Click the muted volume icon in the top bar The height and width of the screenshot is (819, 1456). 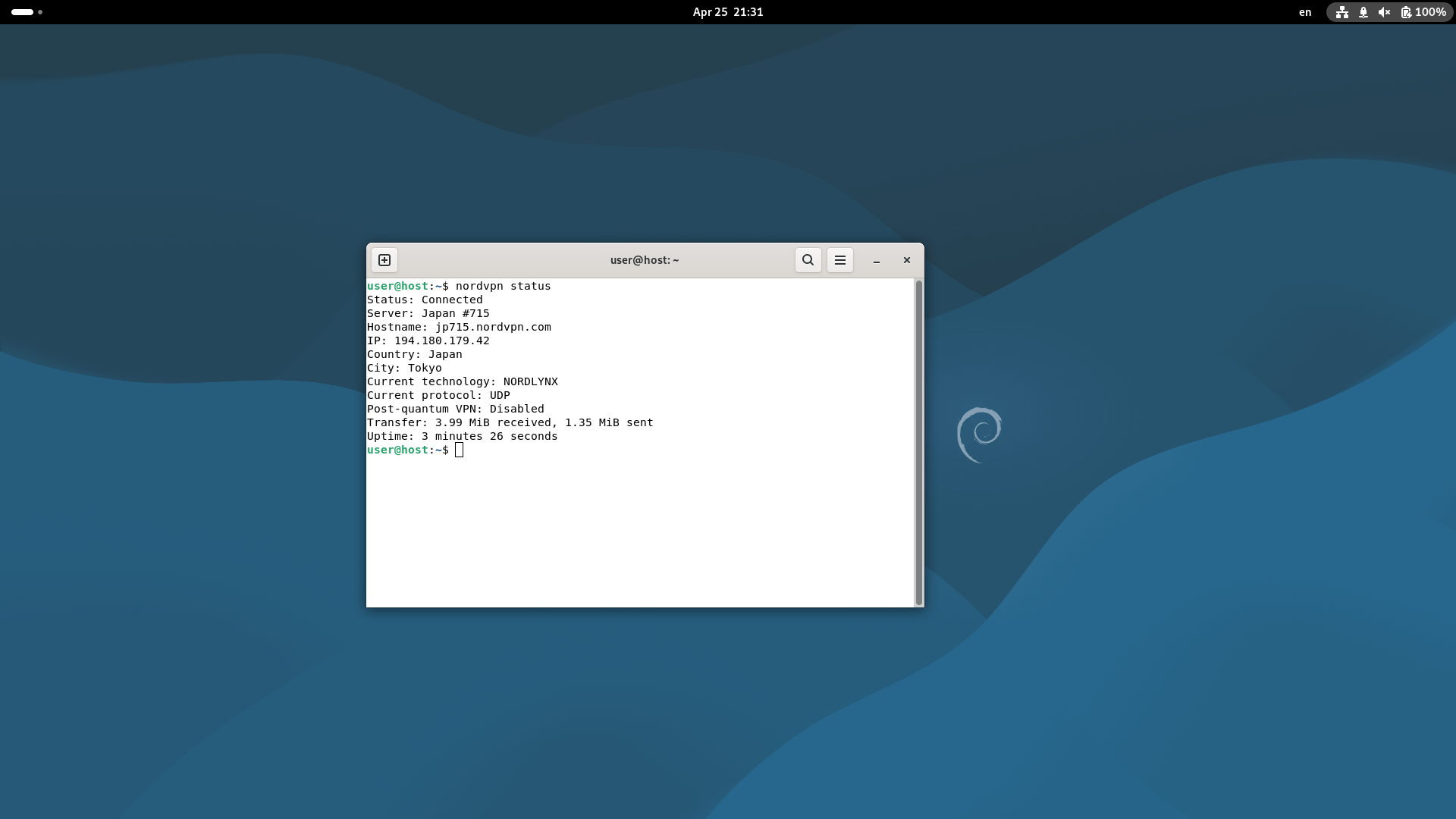click(1385, 12)
